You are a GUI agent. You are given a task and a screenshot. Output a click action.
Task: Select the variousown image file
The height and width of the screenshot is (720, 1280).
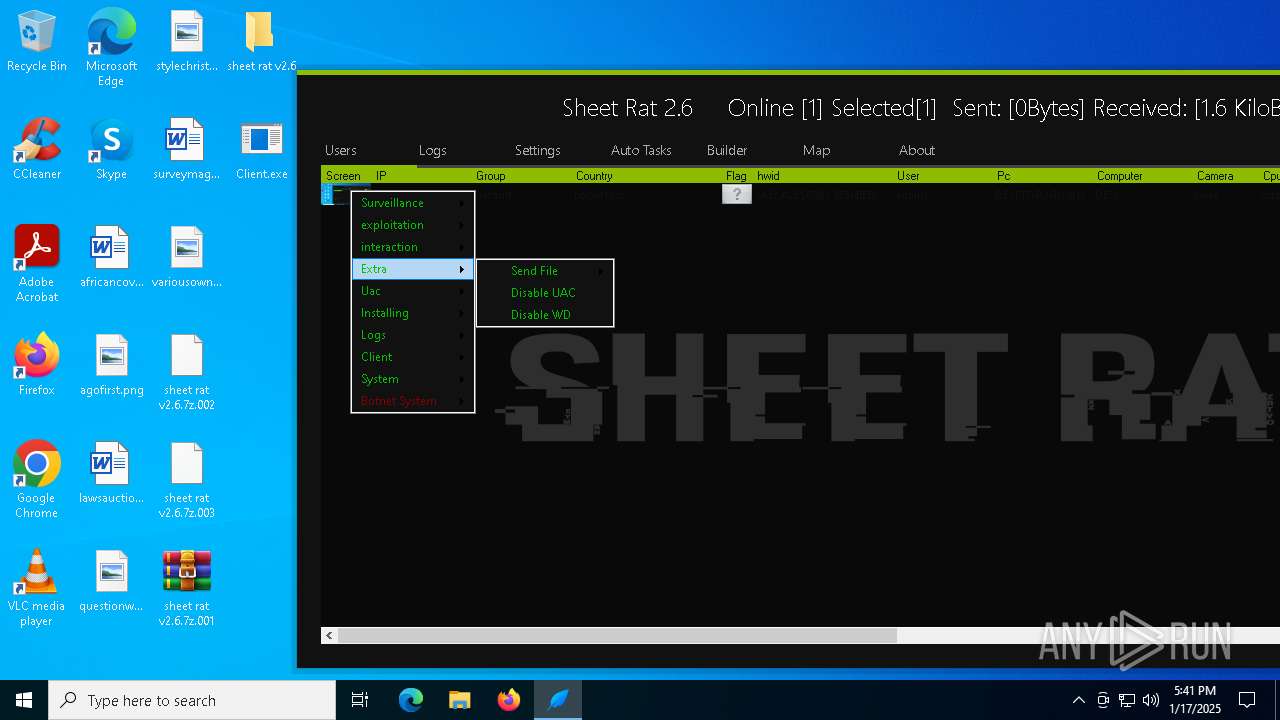187,257
